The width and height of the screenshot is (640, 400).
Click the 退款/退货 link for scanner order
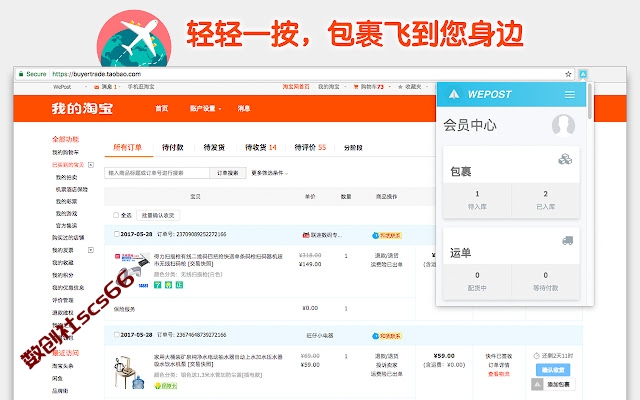[x=387, y=256]
